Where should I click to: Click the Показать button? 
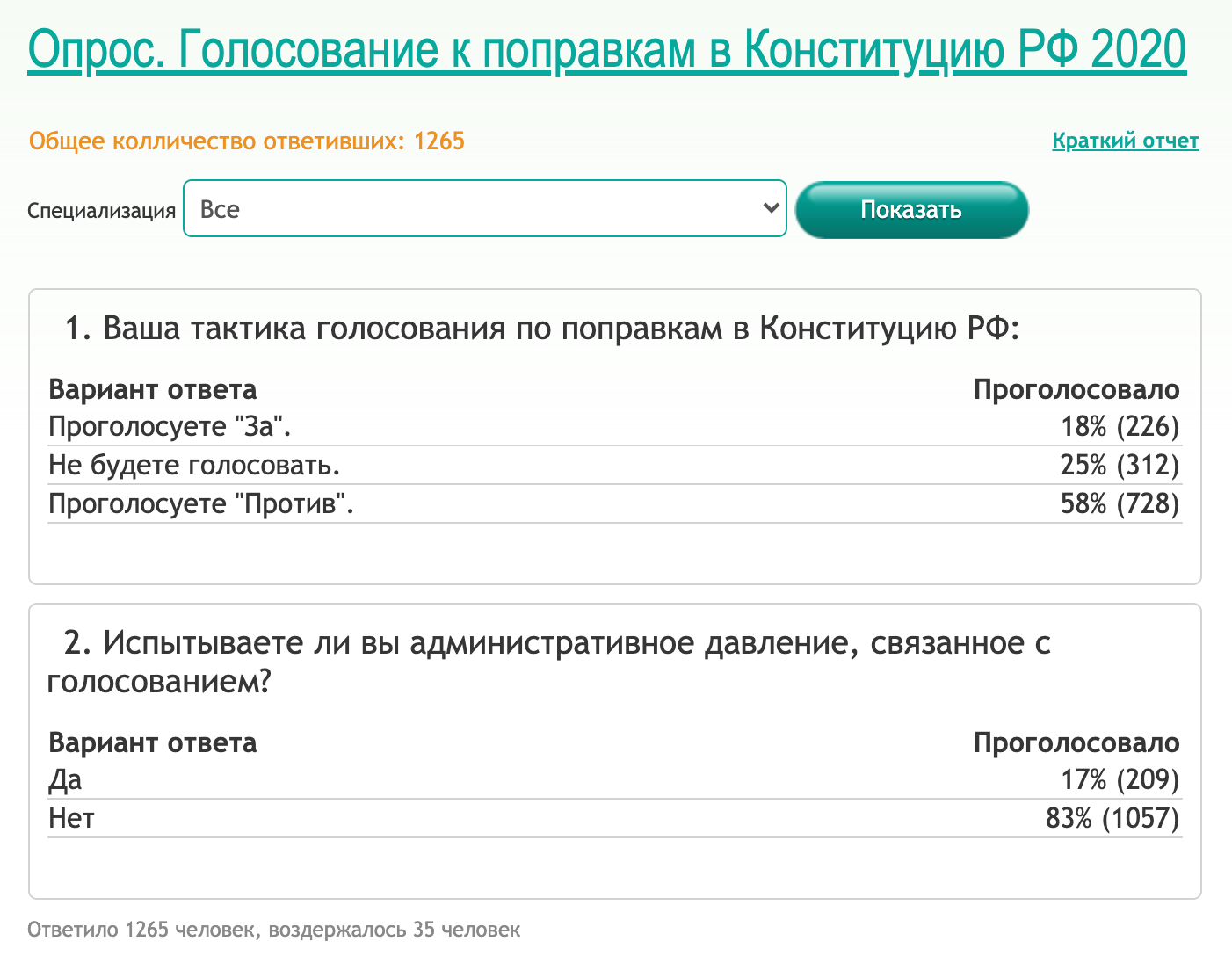point(911,209)
